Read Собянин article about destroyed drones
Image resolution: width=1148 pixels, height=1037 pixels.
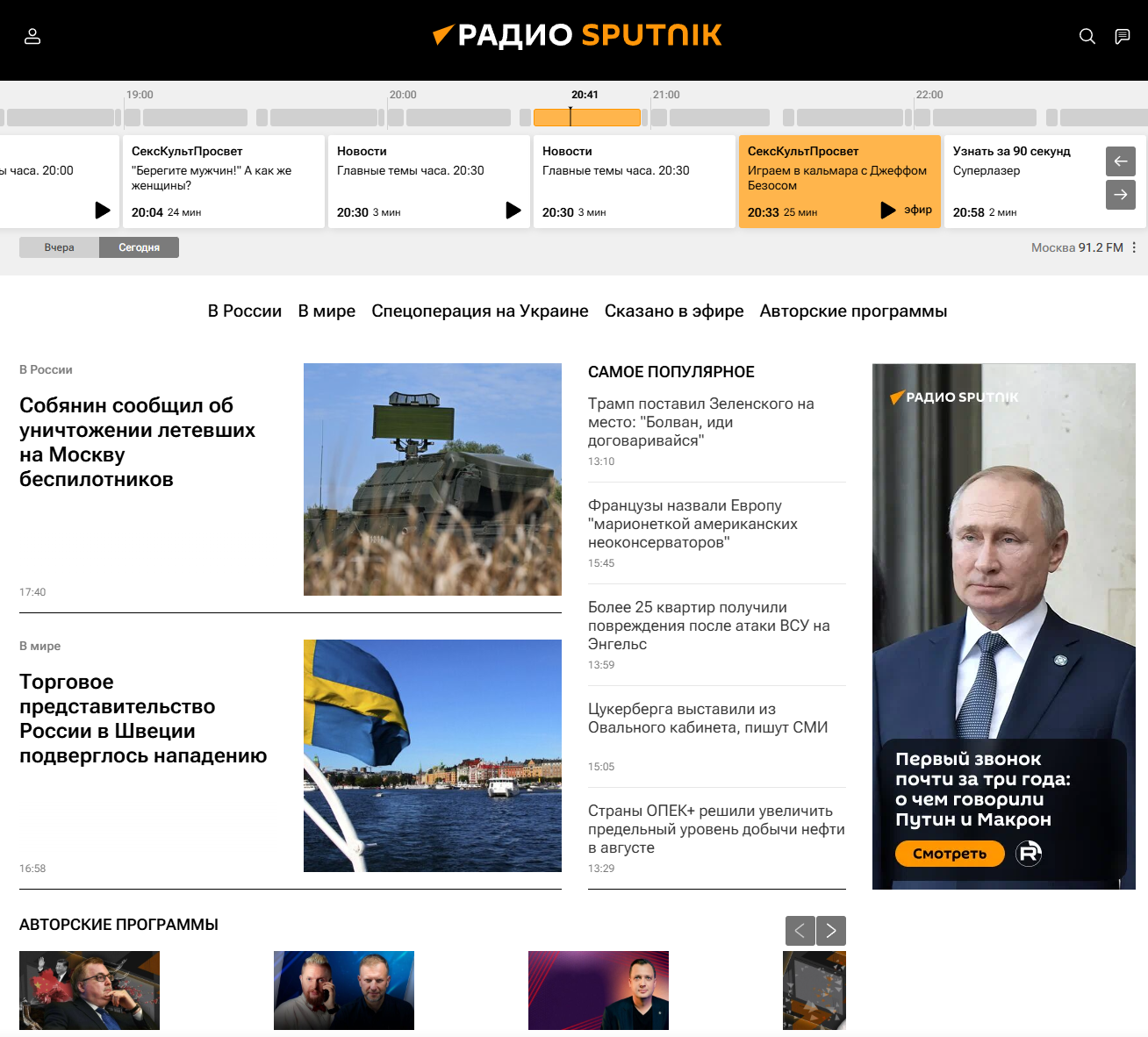137,442
